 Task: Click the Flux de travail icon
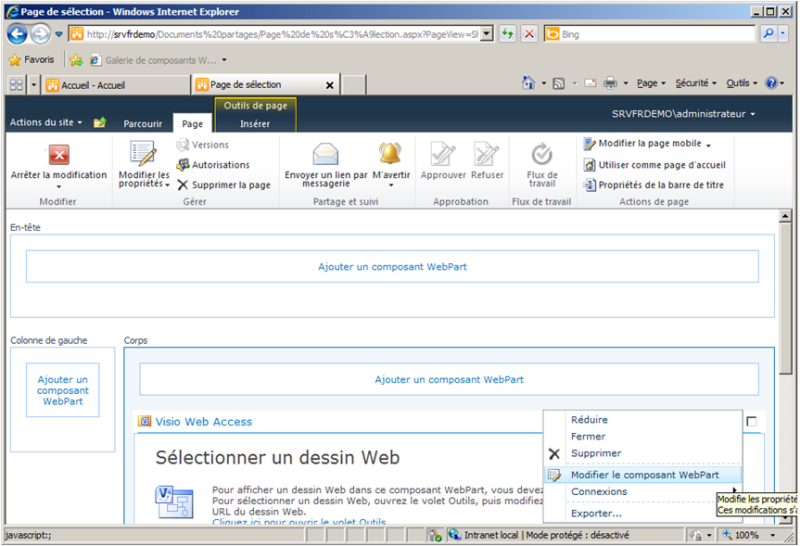click(x=542, y=154)
